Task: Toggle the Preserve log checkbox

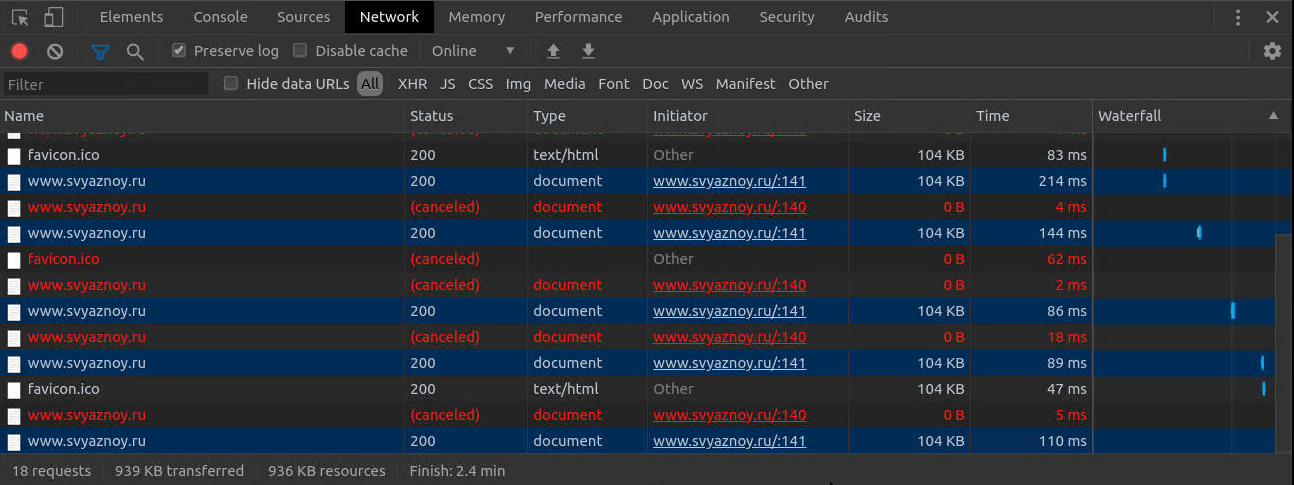Action: [x=179, y=50]
